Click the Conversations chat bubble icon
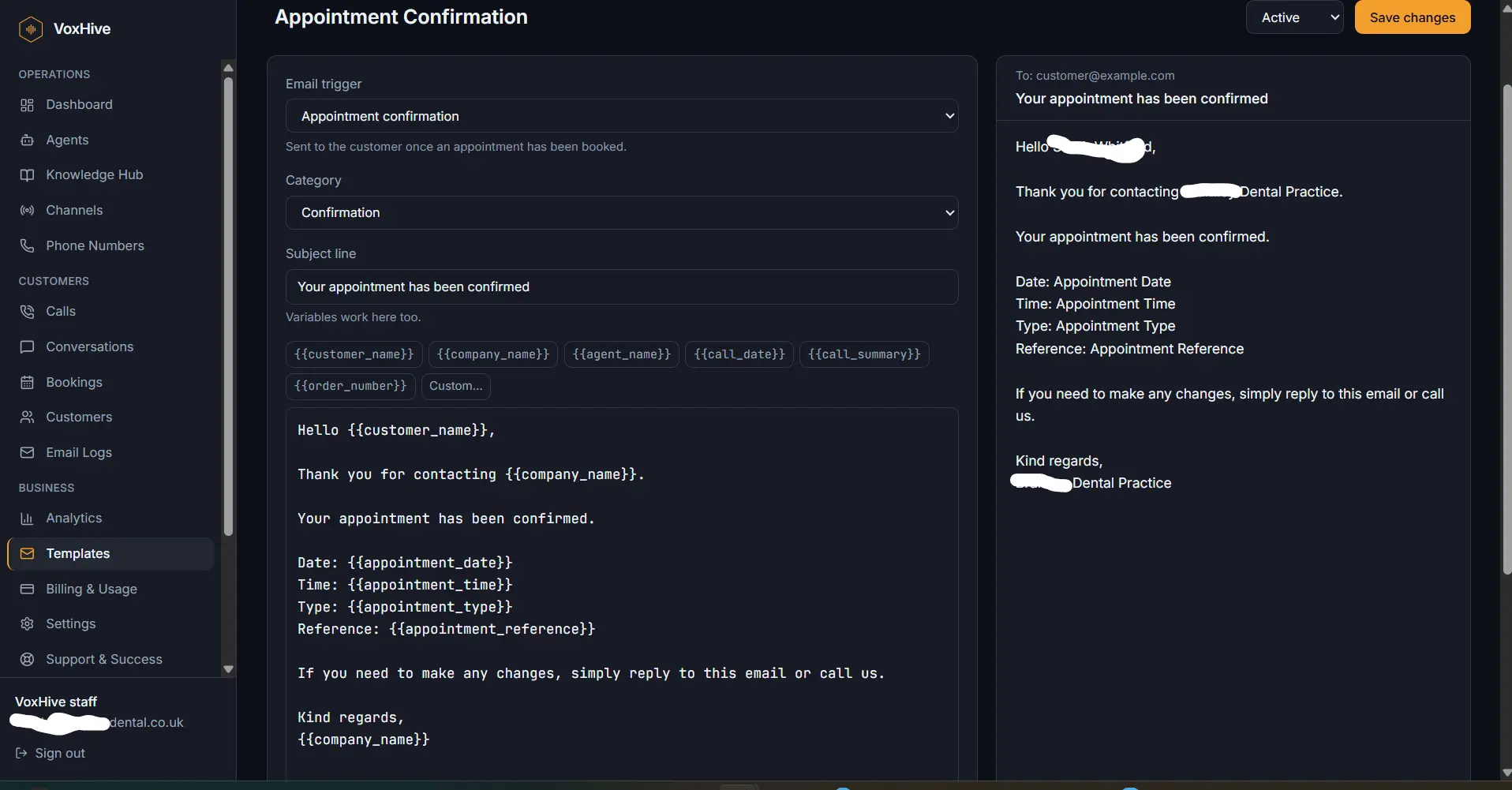1512x790 pixels. pyautogui.click(x=27, y=347)
